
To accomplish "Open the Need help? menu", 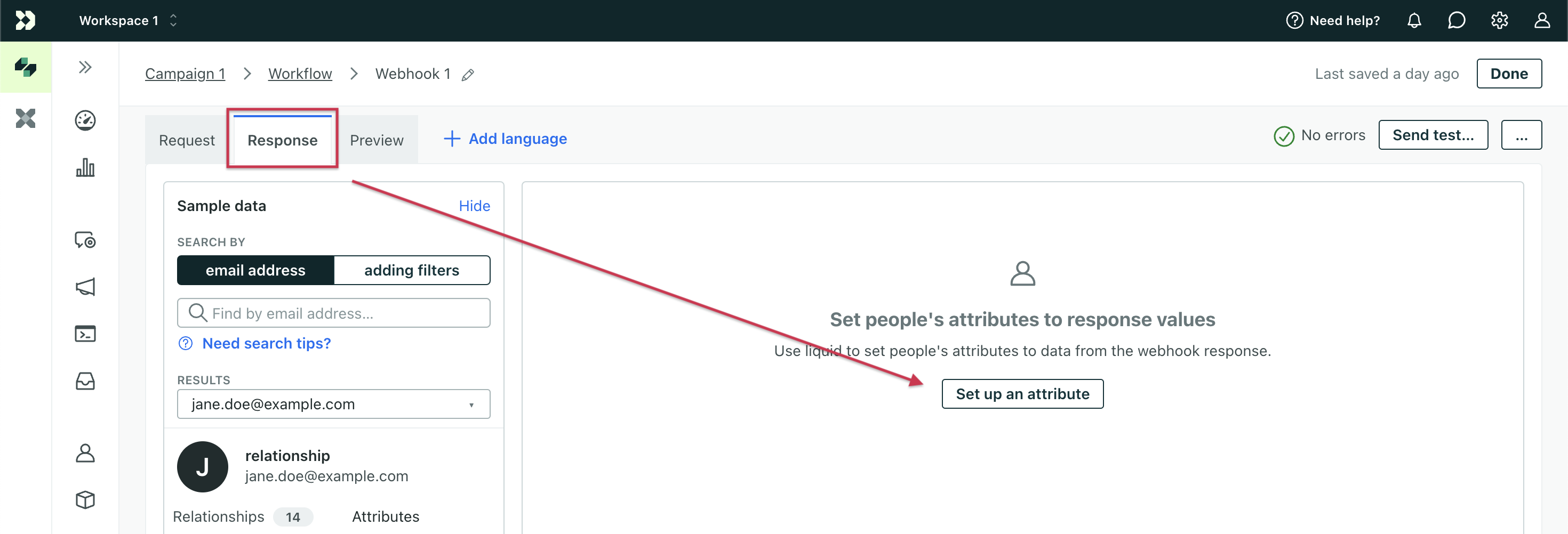I will point(1333,21).
